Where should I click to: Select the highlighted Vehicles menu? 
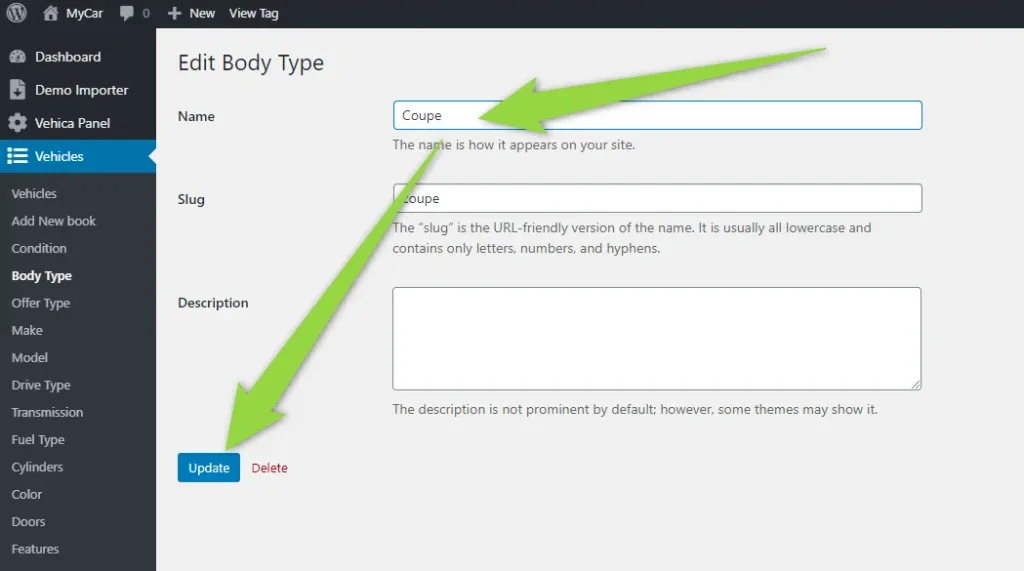(x=78, y=156)
